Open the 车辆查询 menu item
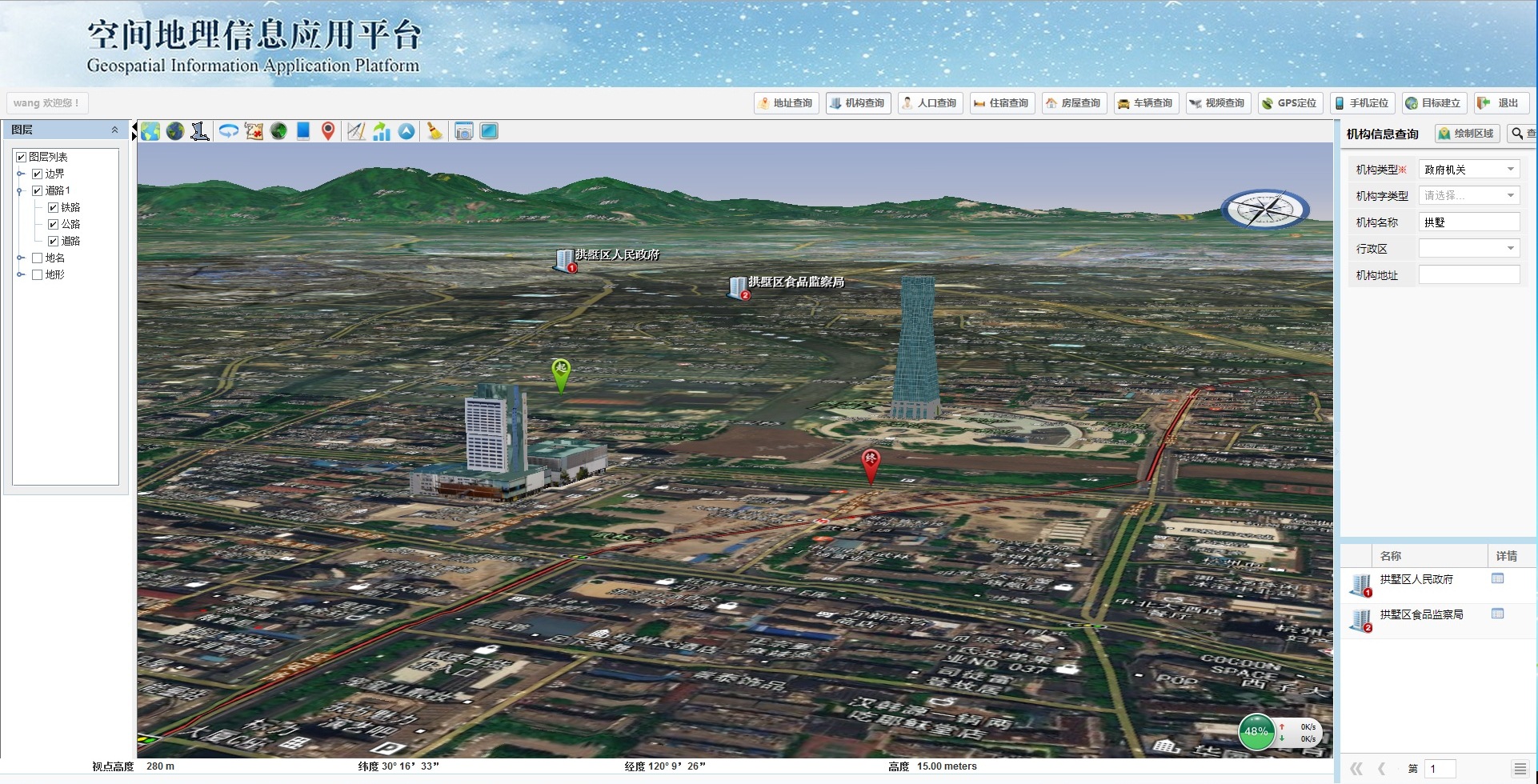 [x=1145, y=103]
